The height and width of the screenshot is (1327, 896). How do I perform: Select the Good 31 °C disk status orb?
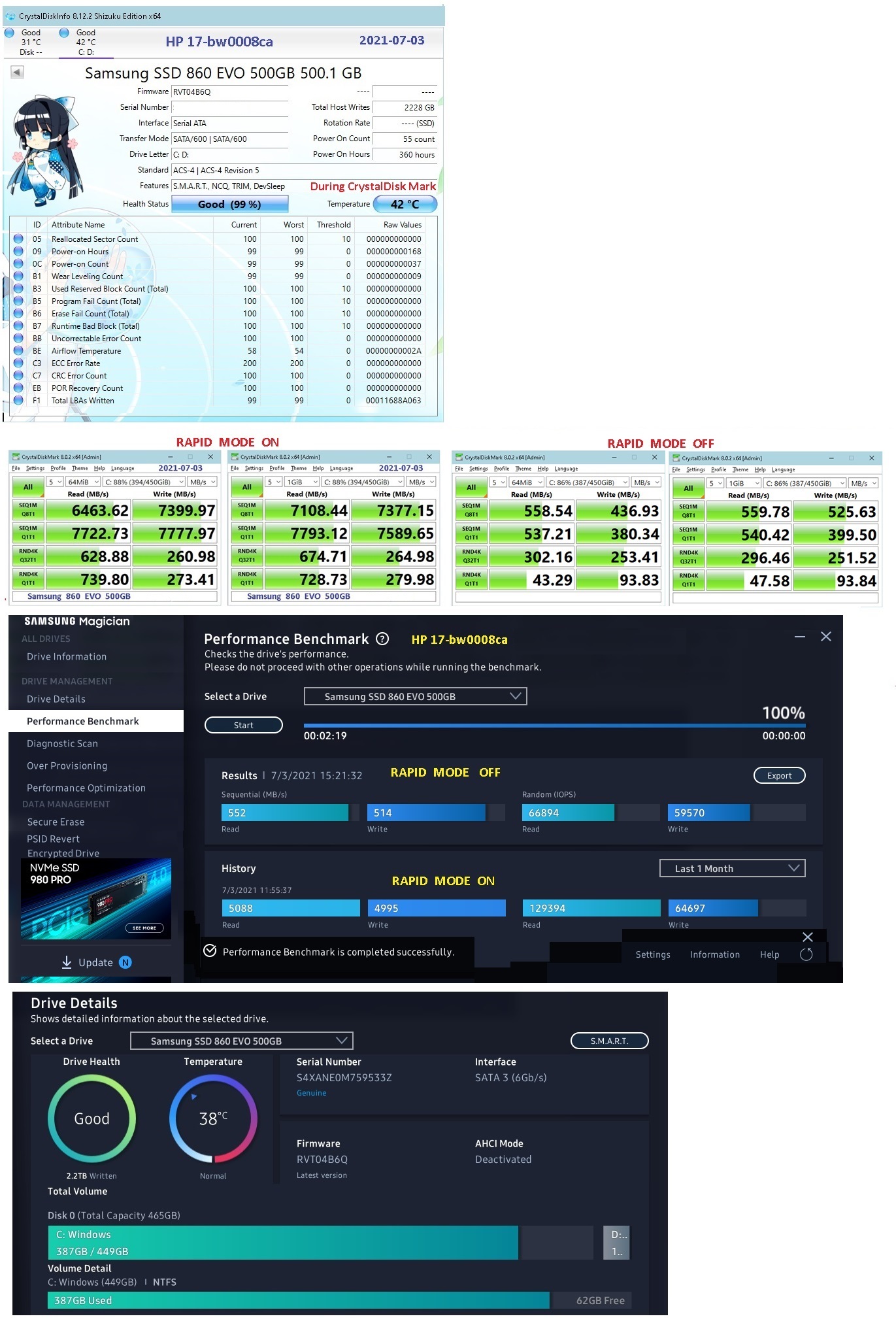point(9,32)
